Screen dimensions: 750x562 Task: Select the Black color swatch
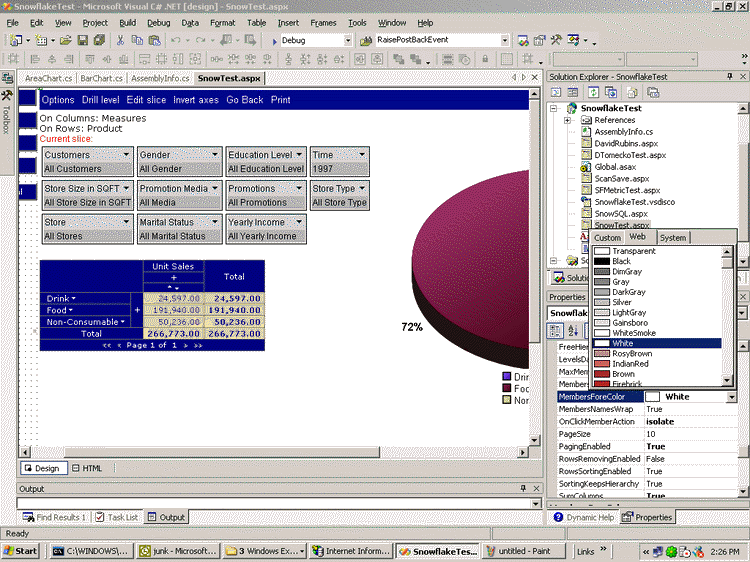(602, 261)
